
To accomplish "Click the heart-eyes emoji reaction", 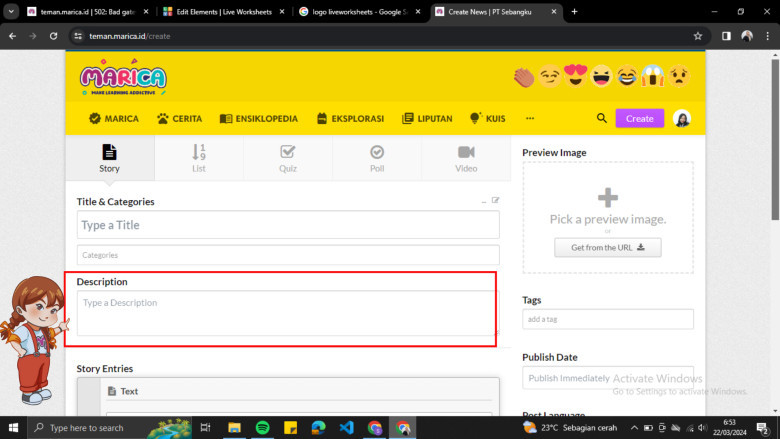I will pyautogui.click(x=576, y=76).
